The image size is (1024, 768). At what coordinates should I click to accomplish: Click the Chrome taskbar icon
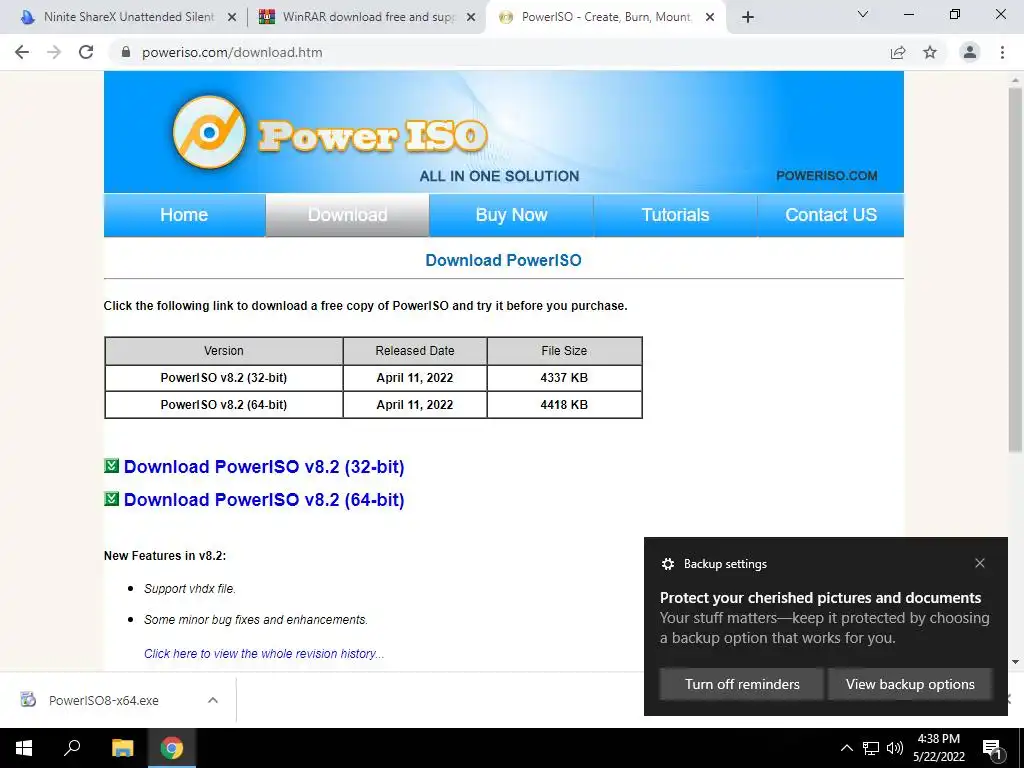[172, 748]
